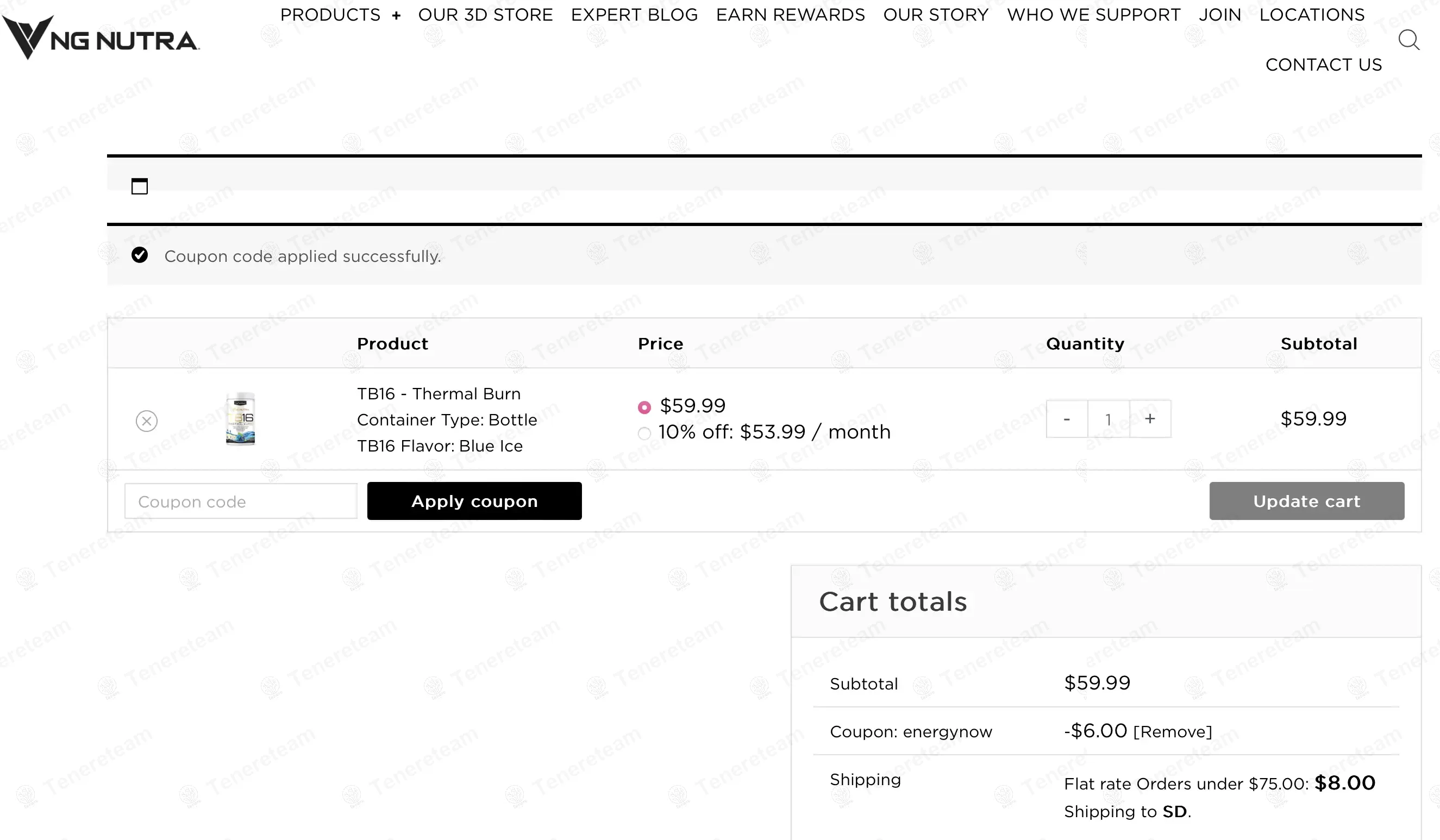Open the TB16 product thumbnail image
The height and width of the screenshot is (840, 1440).
[241, 419]
